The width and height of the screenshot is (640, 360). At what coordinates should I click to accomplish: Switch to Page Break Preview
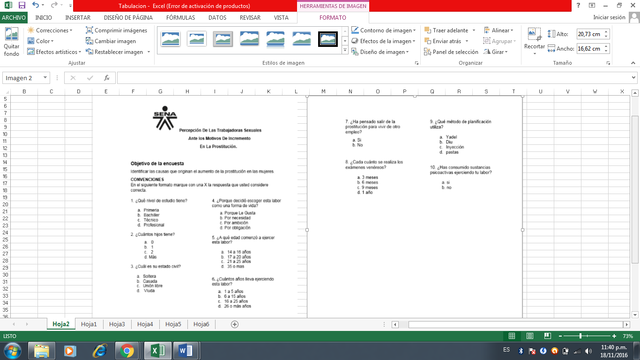point(547,336)
